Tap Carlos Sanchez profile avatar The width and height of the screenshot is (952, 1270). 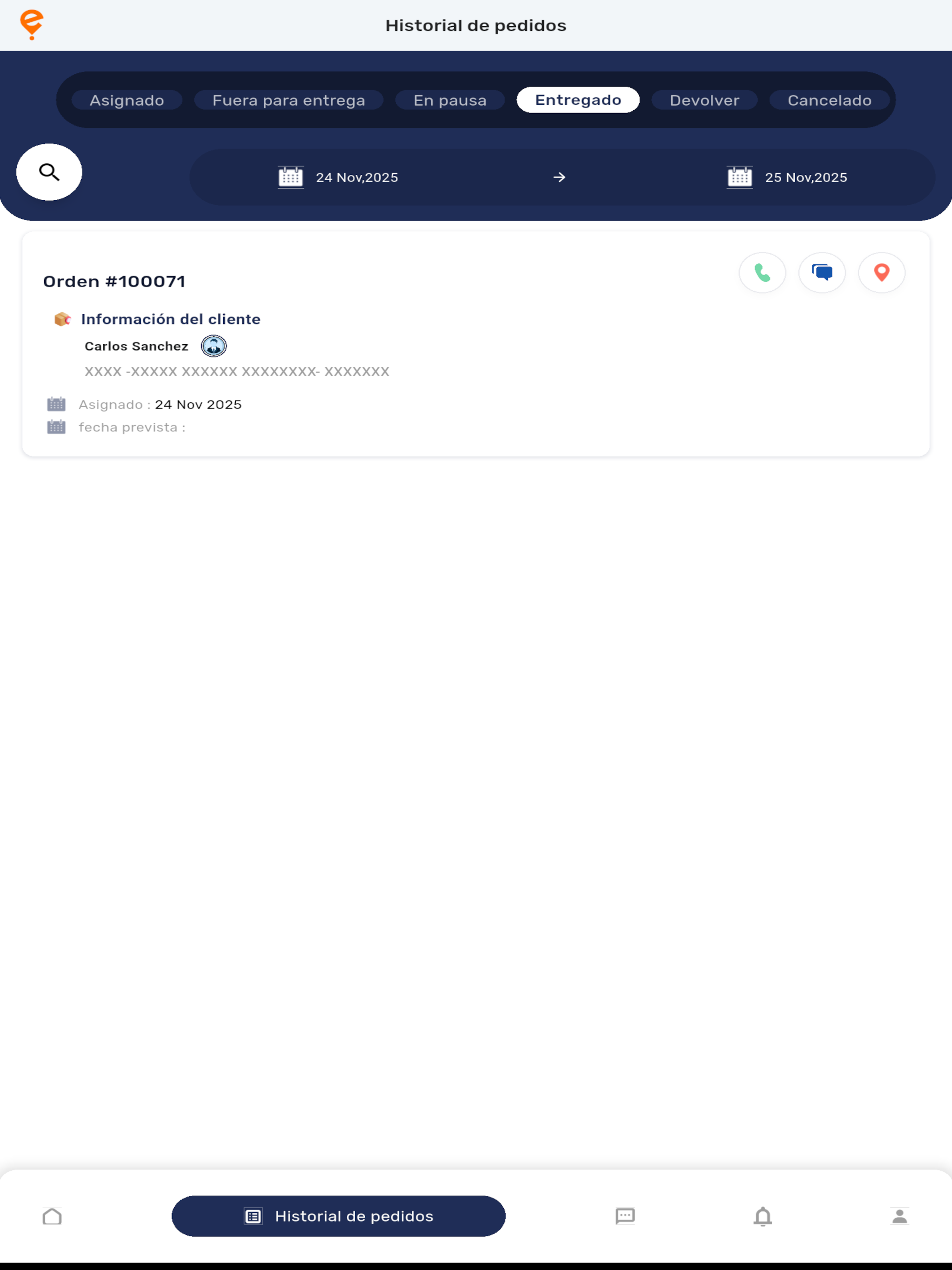(x=214, y=346)
